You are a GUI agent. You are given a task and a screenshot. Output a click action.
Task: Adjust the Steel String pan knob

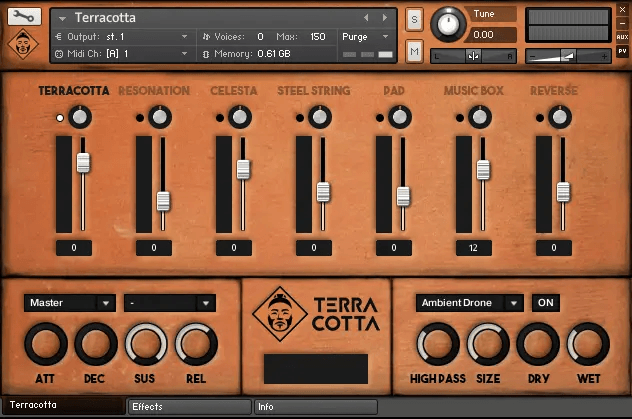tap(320, 117)
